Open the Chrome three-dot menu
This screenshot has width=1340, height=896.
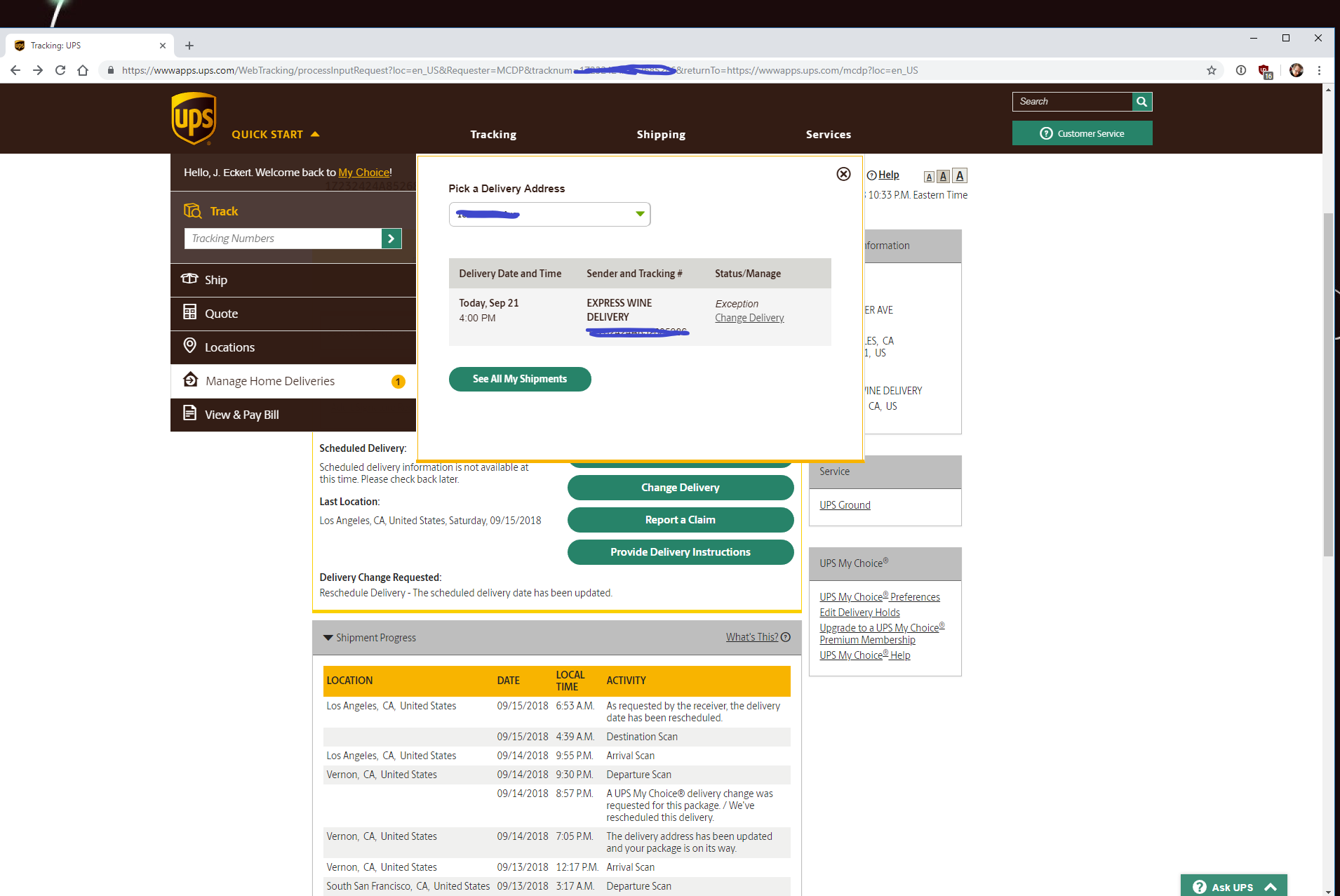1319,70
